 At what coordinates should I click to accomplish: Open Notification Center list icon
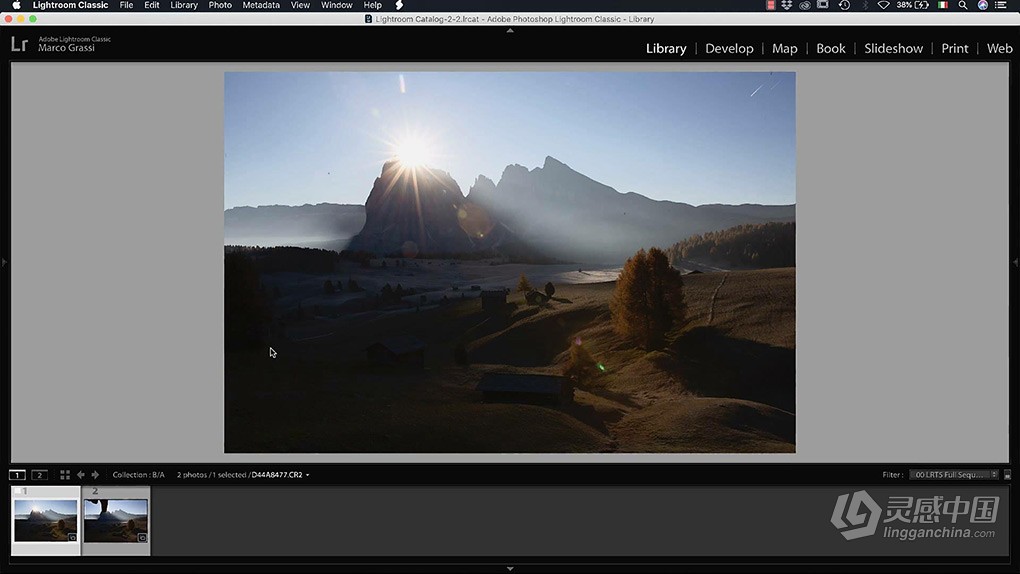coord(1002,5)
